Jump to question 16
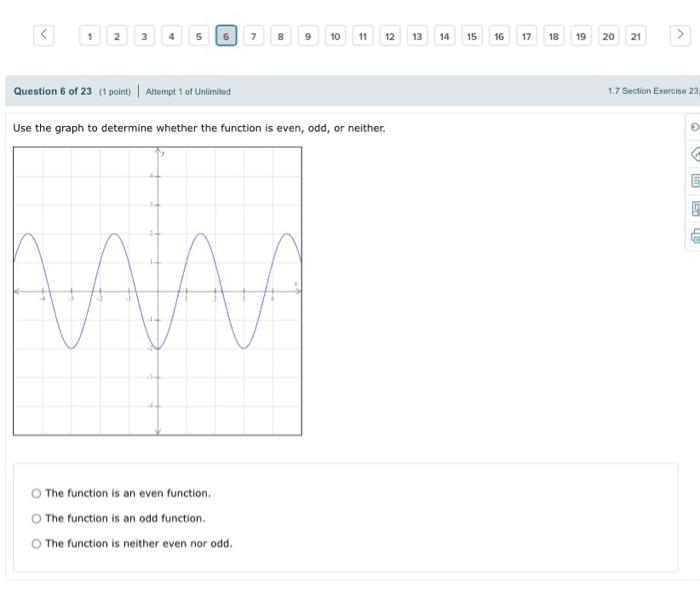 [x=499, y=36]
